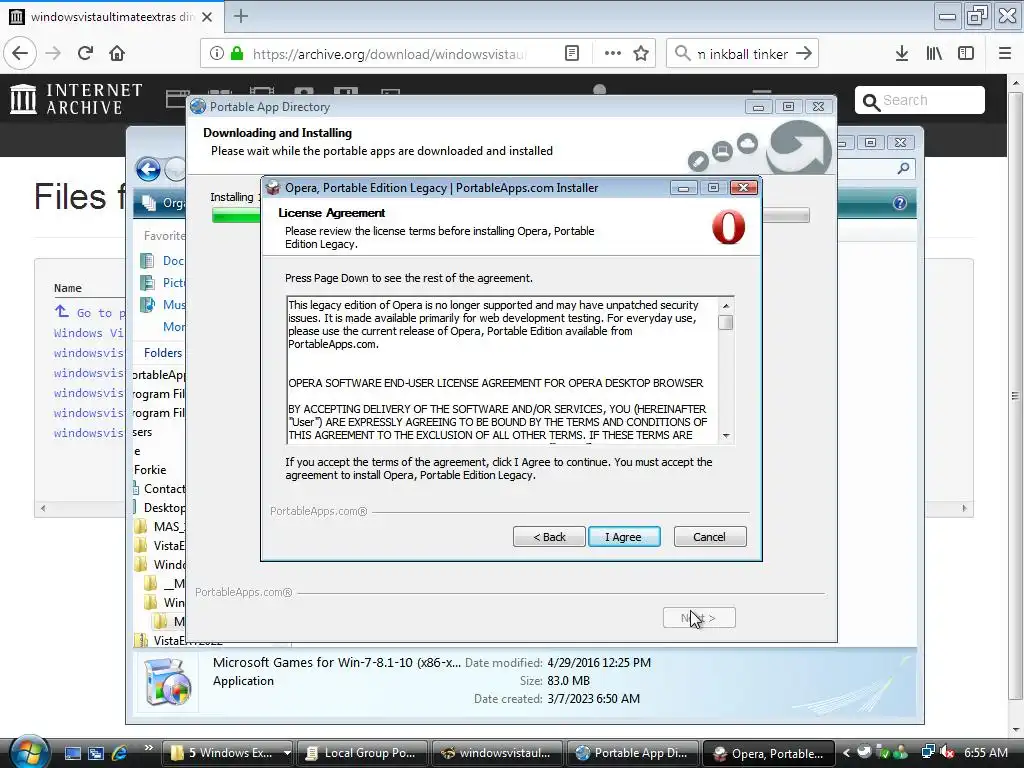Open the Organize menu in Explorer

[x=165, y=203]
